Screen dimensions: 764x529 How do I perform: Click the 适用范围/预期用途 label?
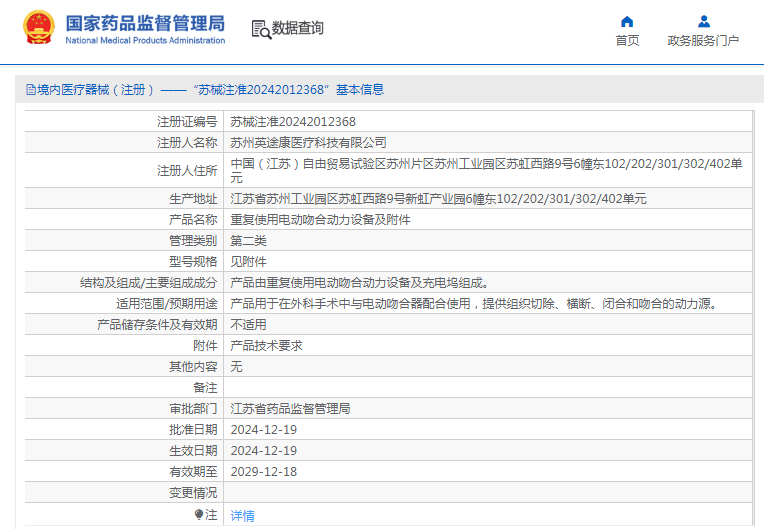[x=167, y=303]
